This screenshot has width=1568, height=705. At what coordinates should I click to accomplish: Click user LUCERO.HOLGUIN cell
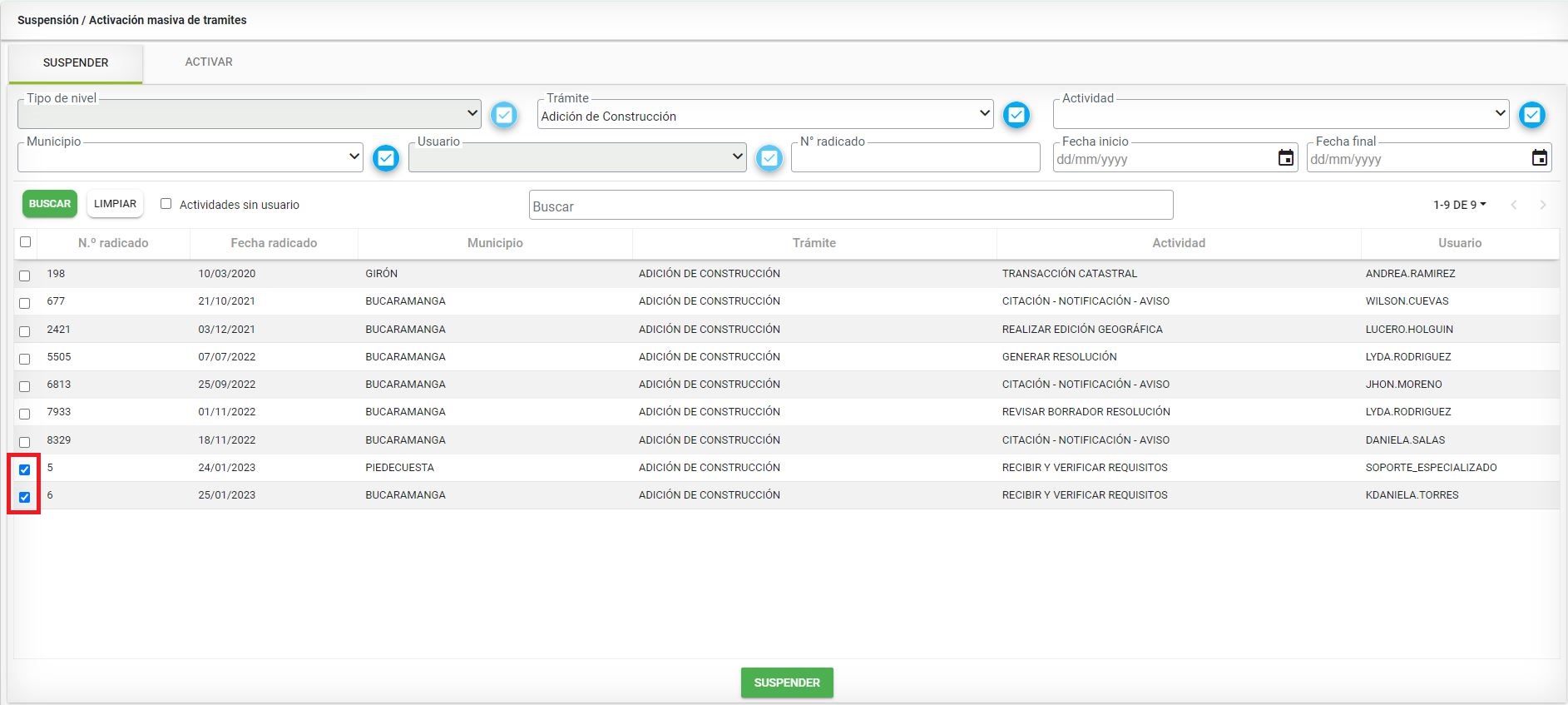(x=1409, y=330)
